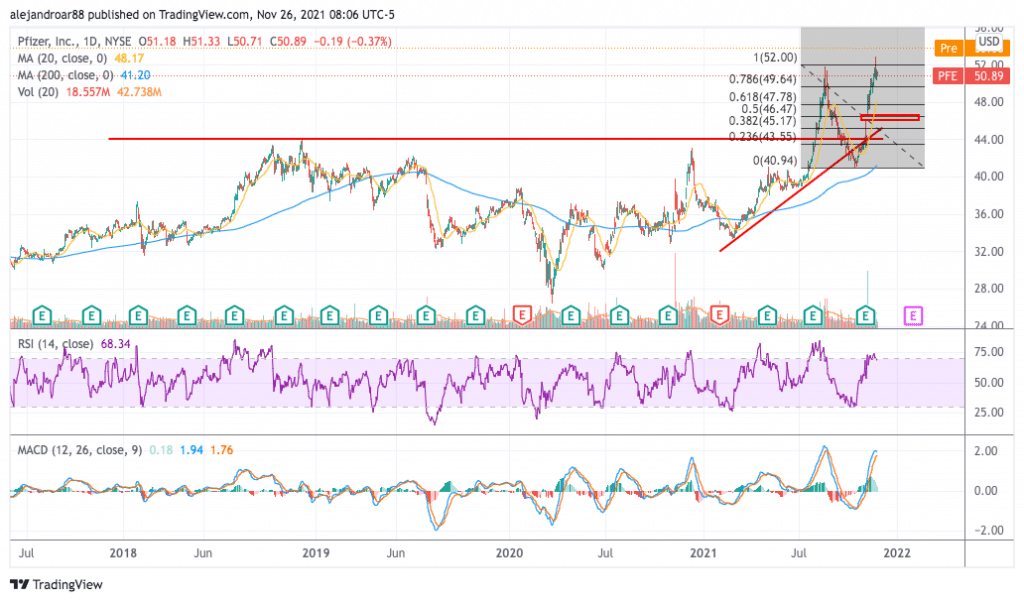Click the 48.00 price axis label
Screen dimensions: 1024x602
988,102
